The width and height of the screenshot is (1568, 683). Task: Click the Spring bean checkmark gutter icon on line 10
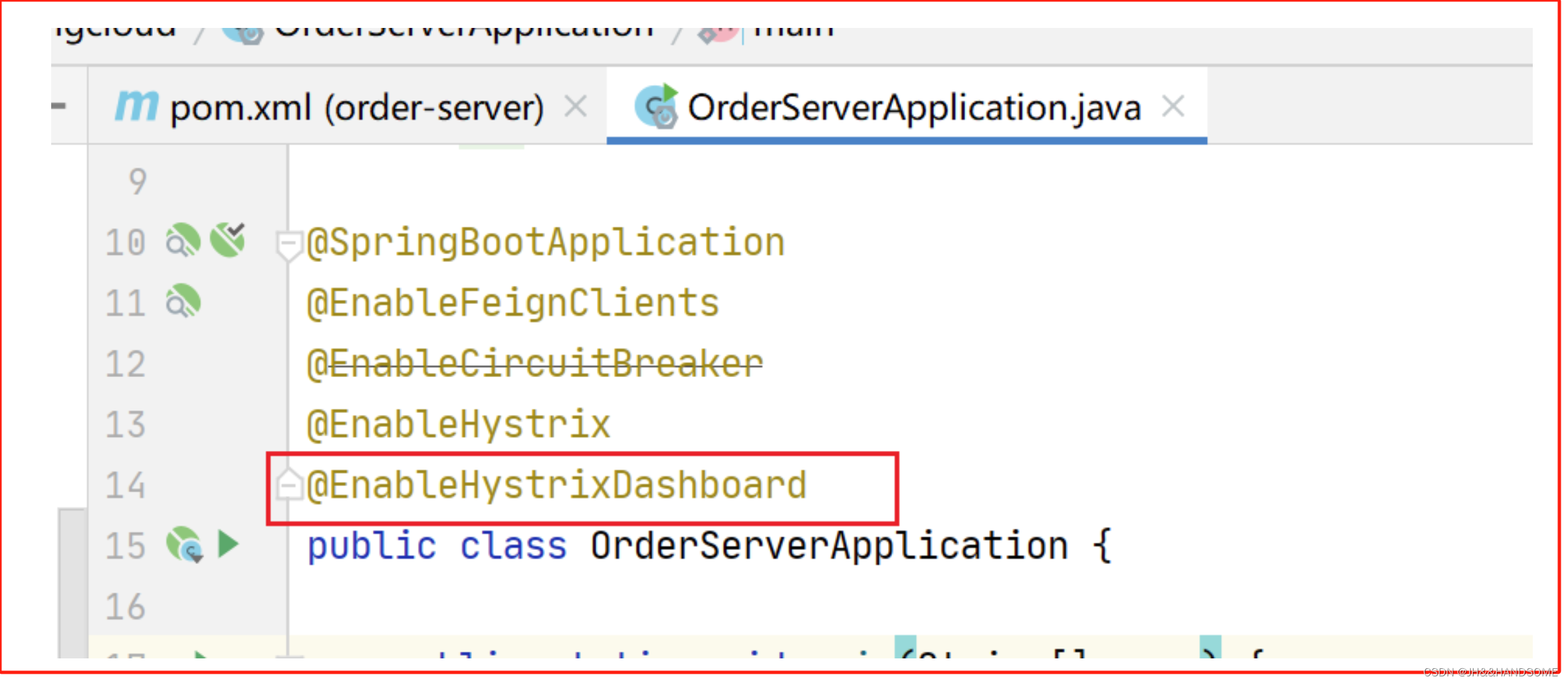pyautogui.click(x=228, y=239)
